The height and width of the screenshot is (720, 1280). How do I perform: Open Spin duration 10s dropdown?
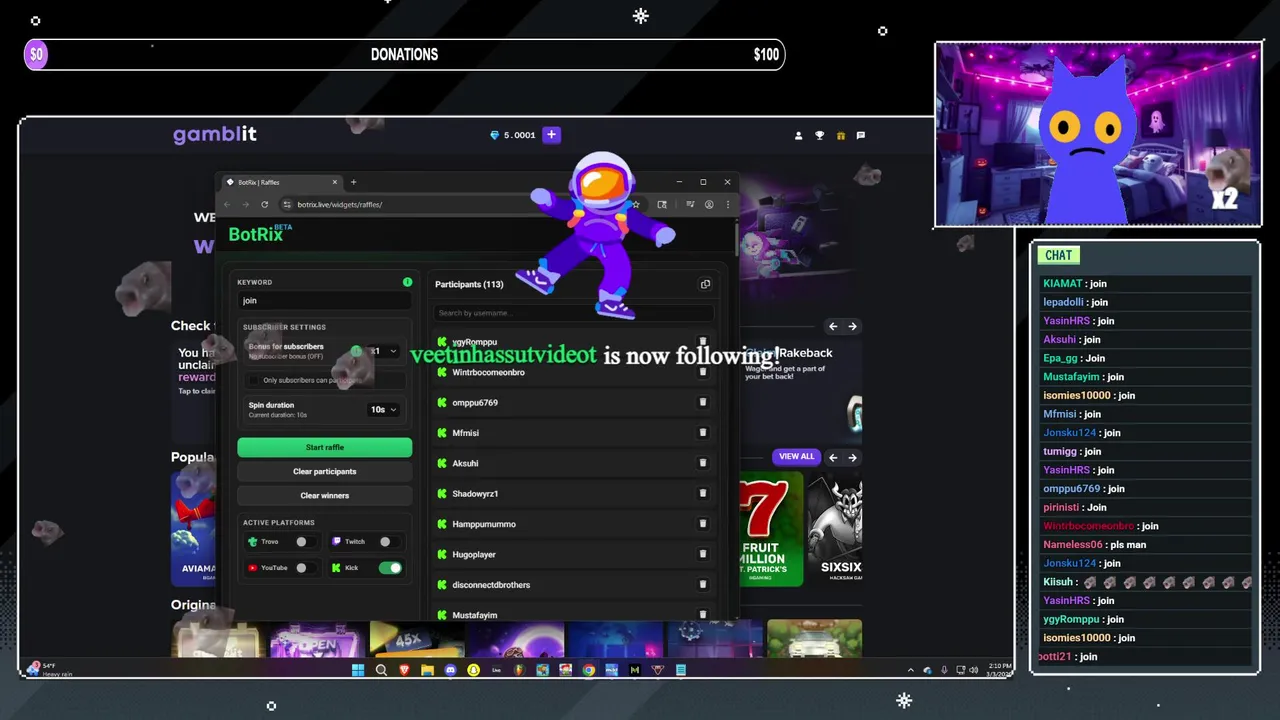[384, 409]
